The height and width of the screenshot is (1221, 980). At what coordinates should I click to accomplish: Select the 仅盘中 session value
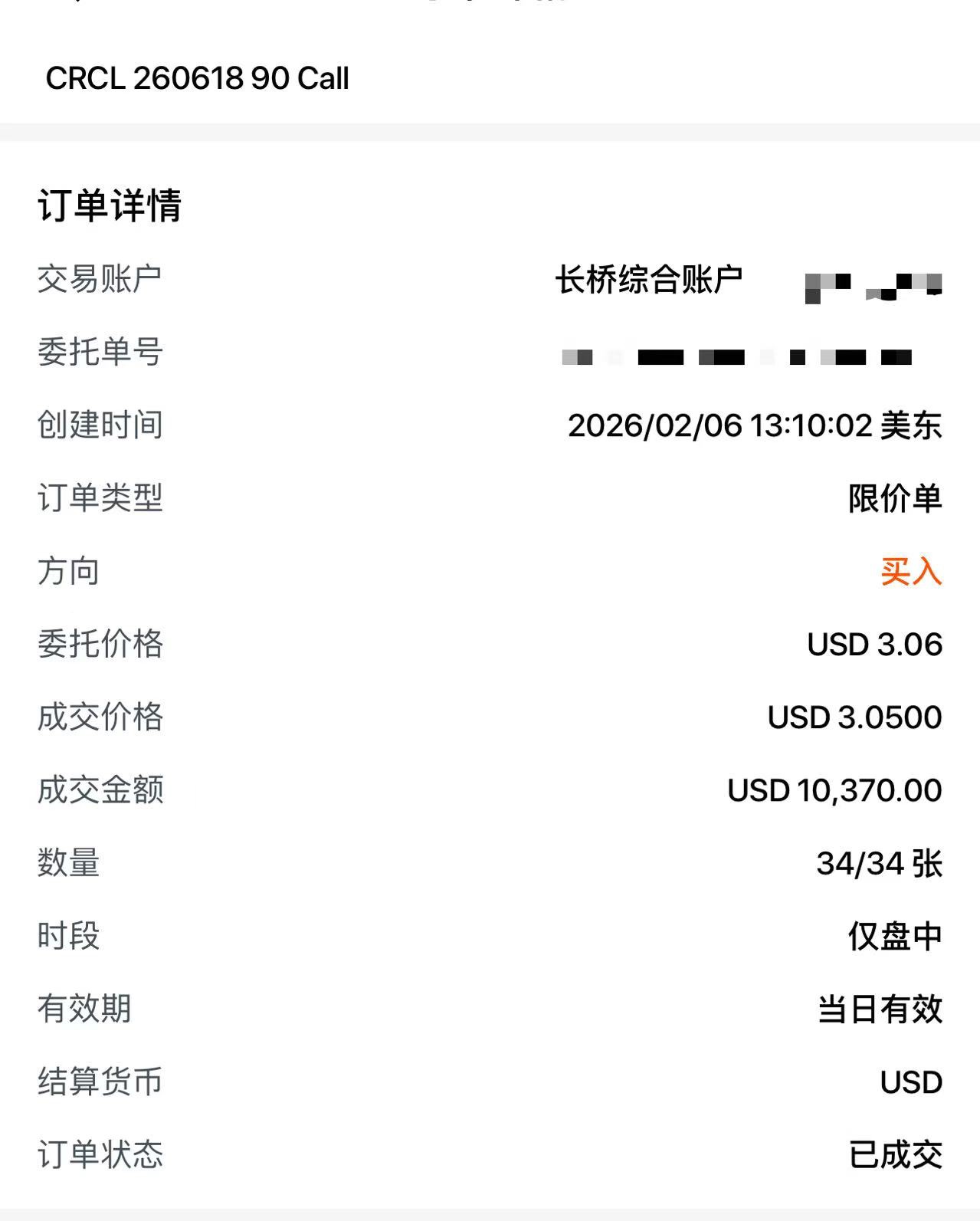[894, 937]
